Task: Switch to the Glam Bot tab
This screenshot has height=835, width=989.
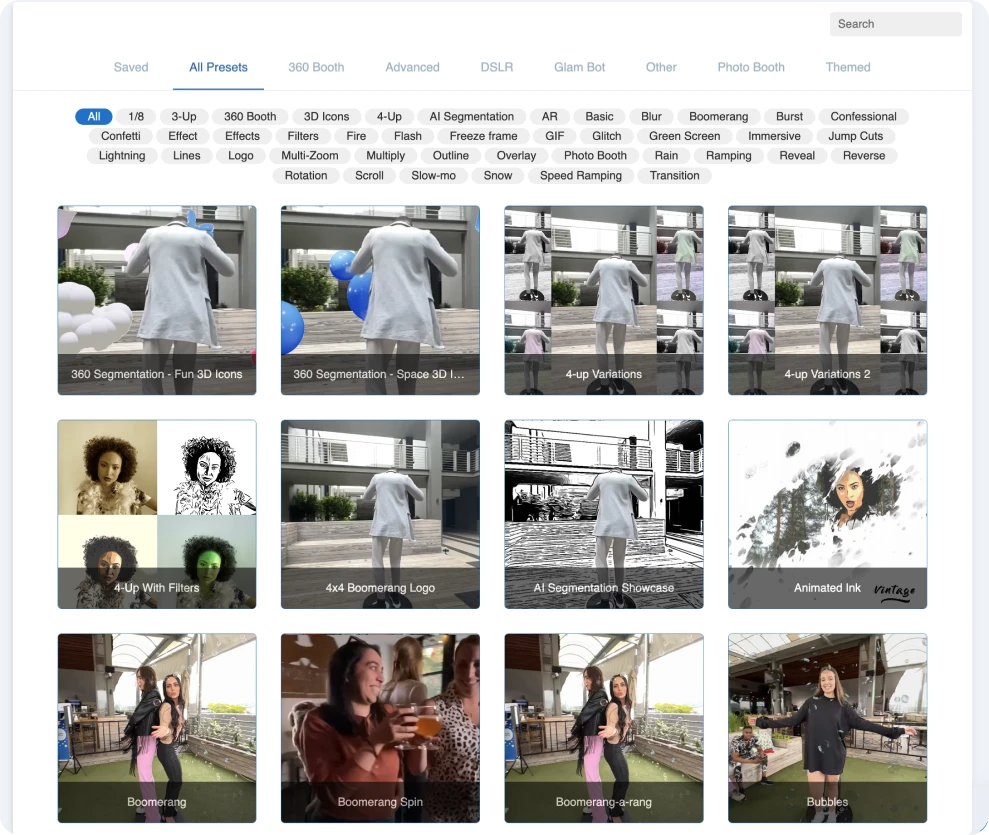Action: click(x=580, y=67)
